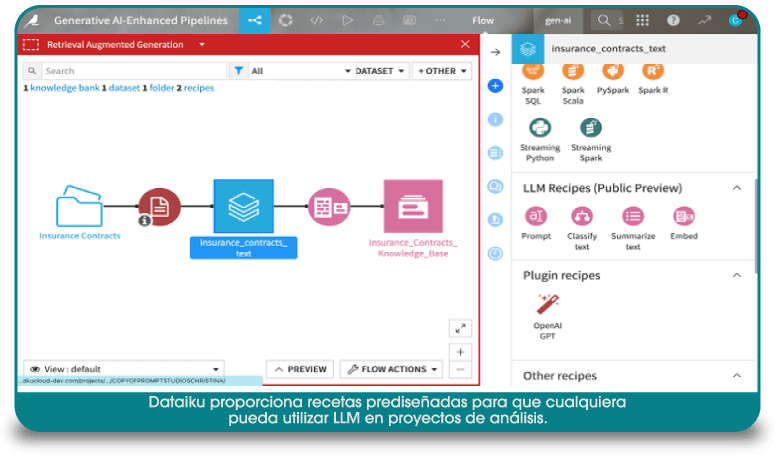Select the Classify text LLM recipe
Image resolution: width=775 pixels, height=468 pixels.
582,216
